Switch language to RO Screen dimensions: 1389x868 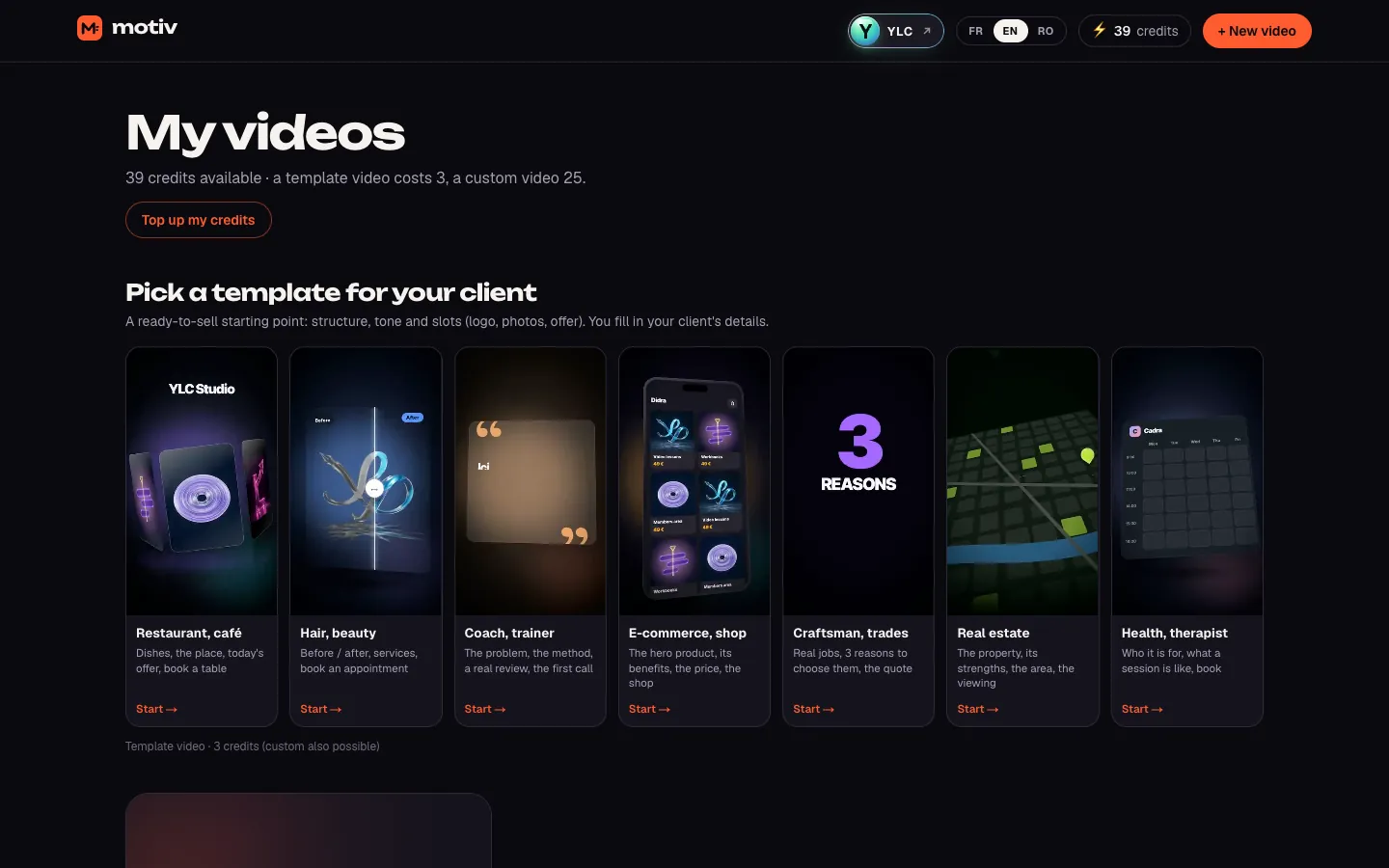click(x=1046, y=31)
